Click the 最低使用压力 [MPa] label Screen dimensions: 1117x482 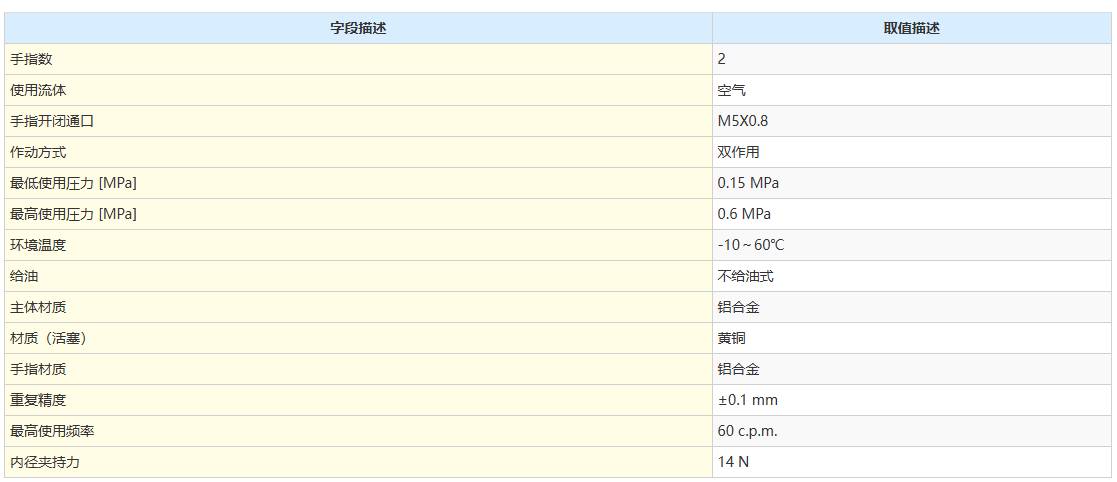pos(73,183)
